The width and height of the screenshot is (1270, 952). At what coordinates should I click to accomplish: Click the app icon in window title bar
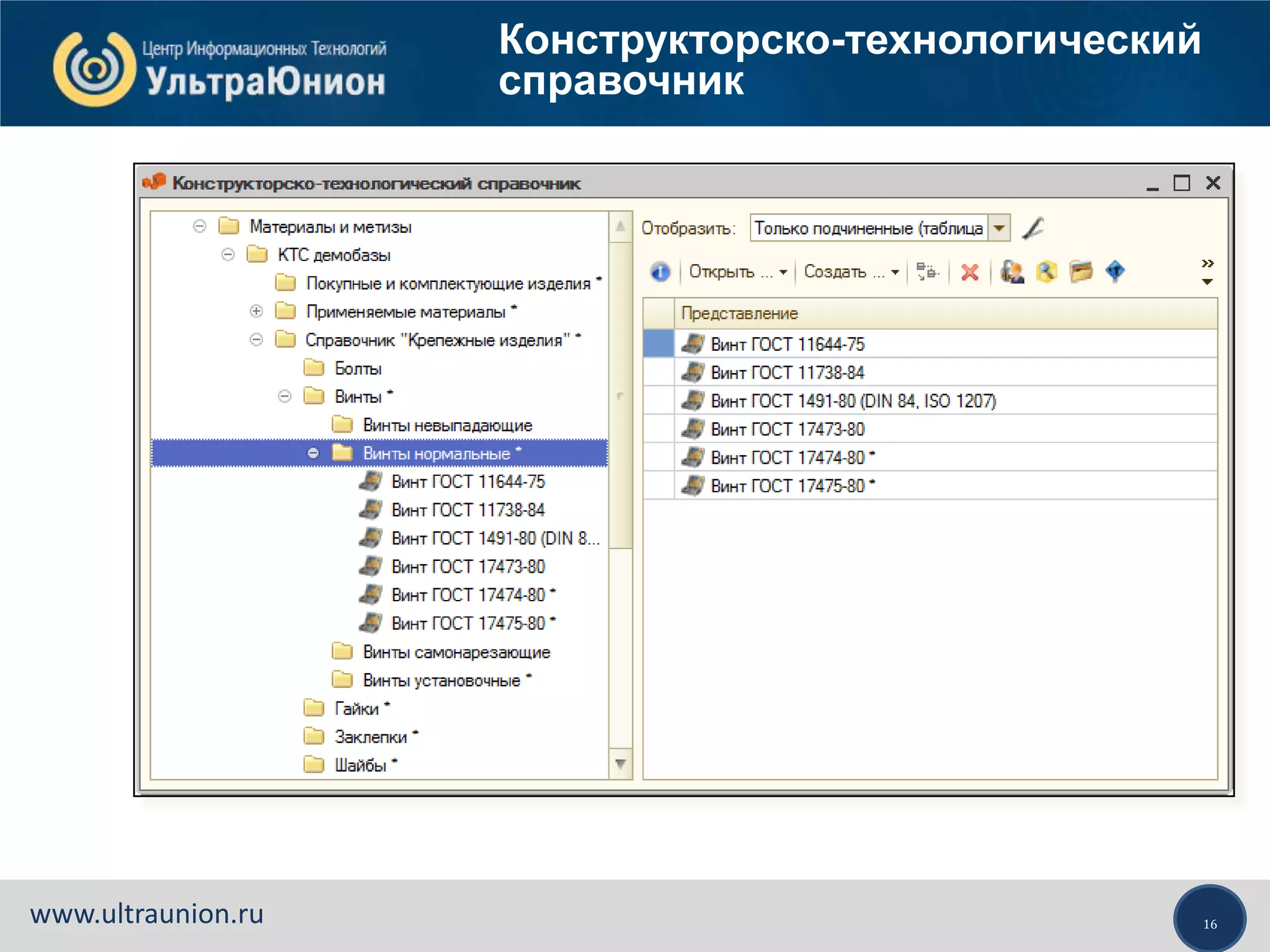[x=154, y=182]
